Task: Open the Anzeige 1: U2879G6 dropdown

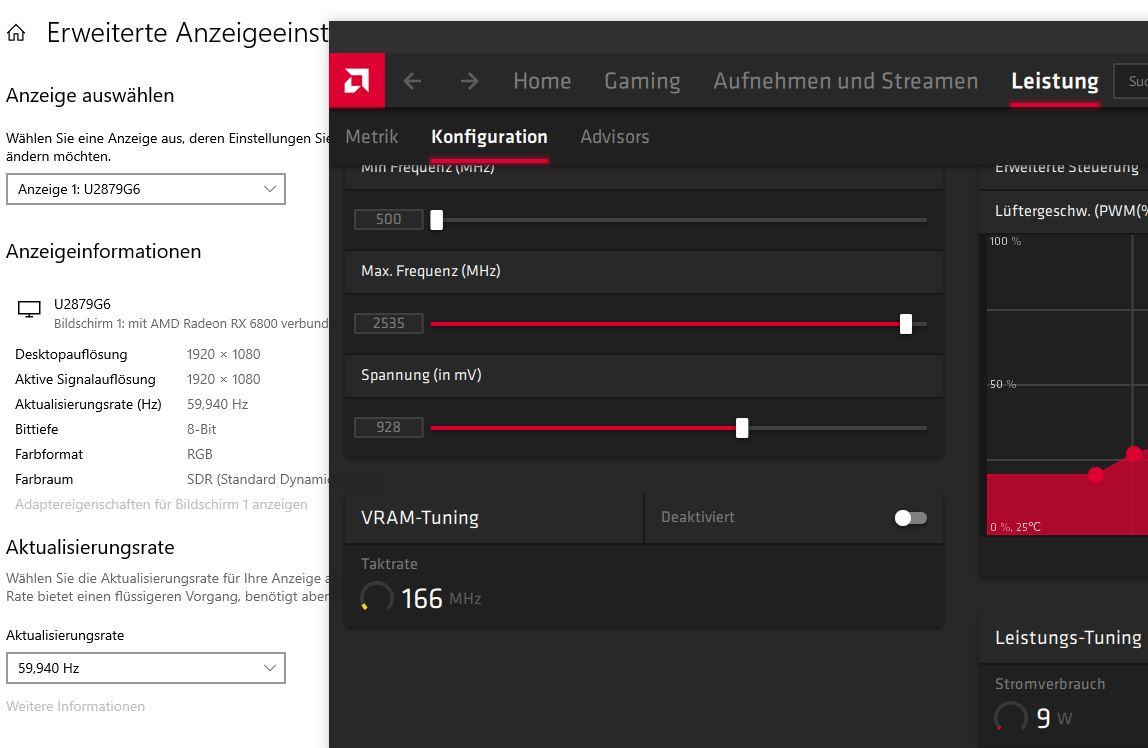Action: coord(146,189)
